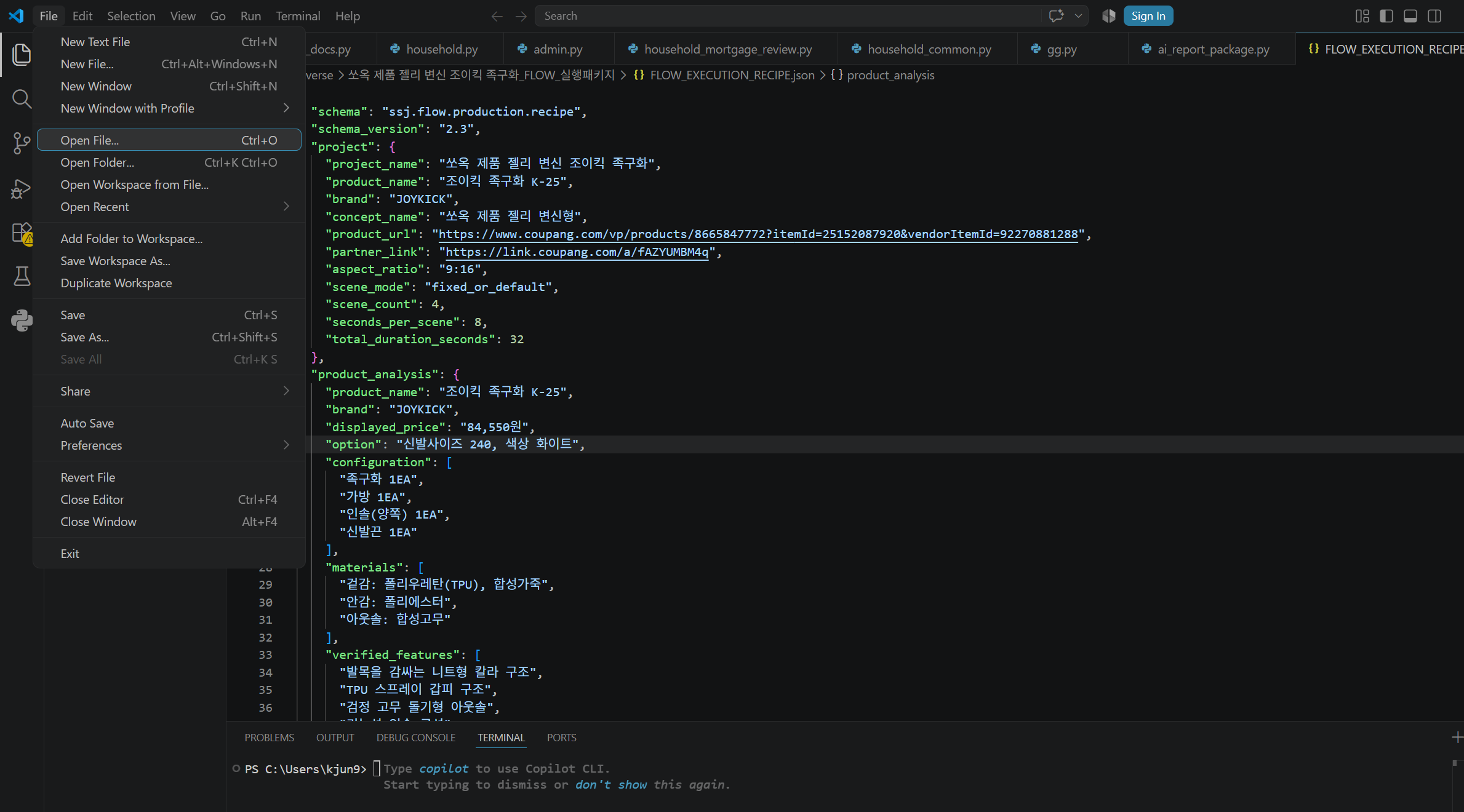Open Customize Layout icon
Image resolution: width=1464 pixels, height=812 pixels.
(x=1362, y=16)
